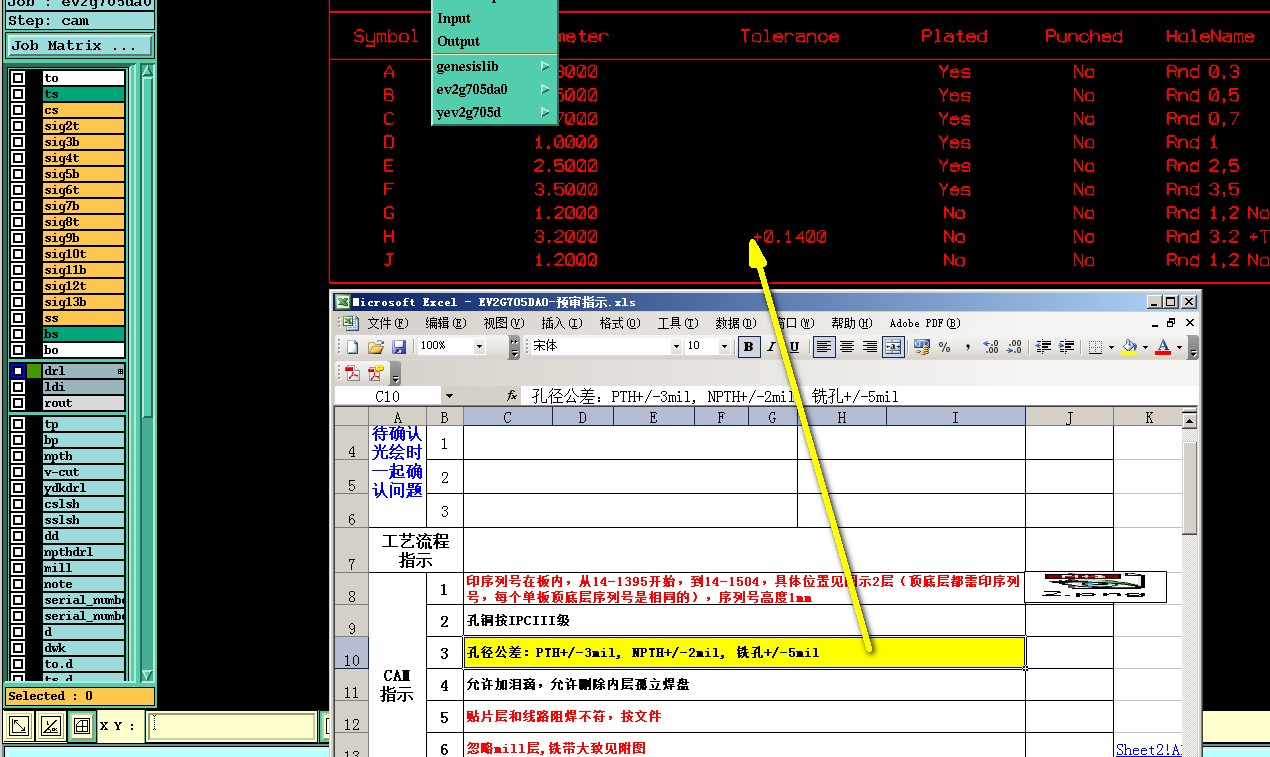Click the Borders icon in Excel
The height and width of the screenshot is (757, 1270).
point(1095,347)
